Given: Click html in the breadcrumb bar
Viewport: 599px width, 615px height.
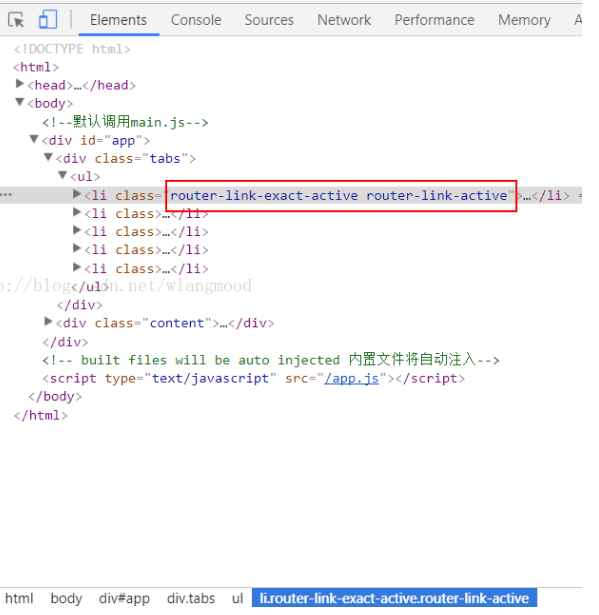Looking at the screenshot, I should coord(19,599).
